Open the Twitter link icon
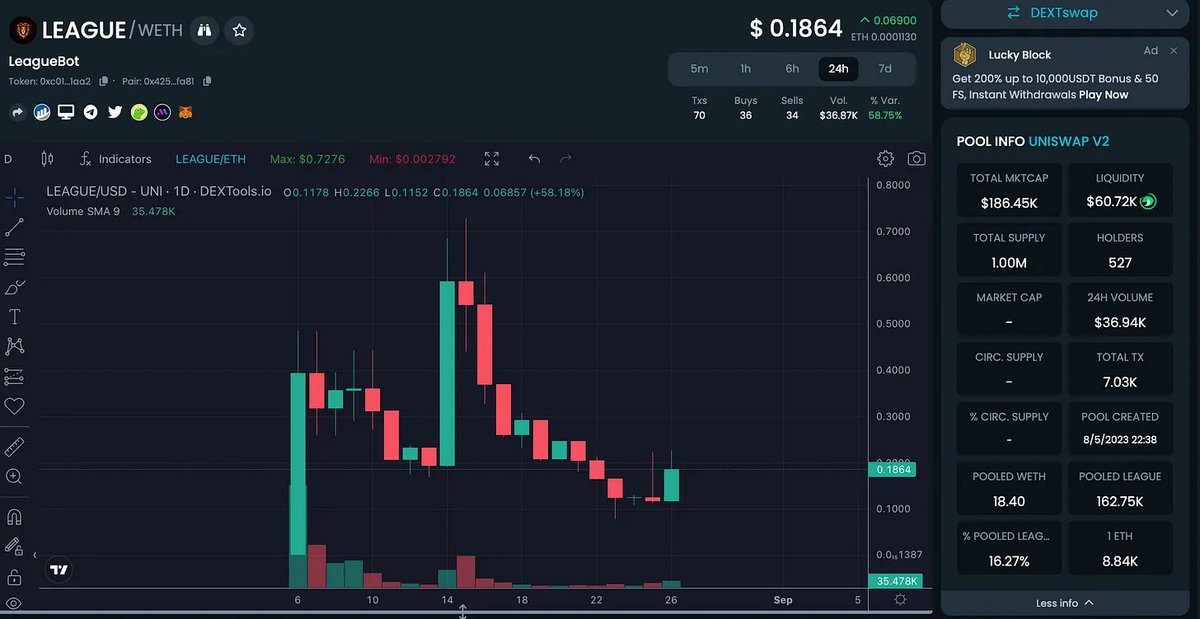The image size is (1200, 619). (x=115, y=113)
